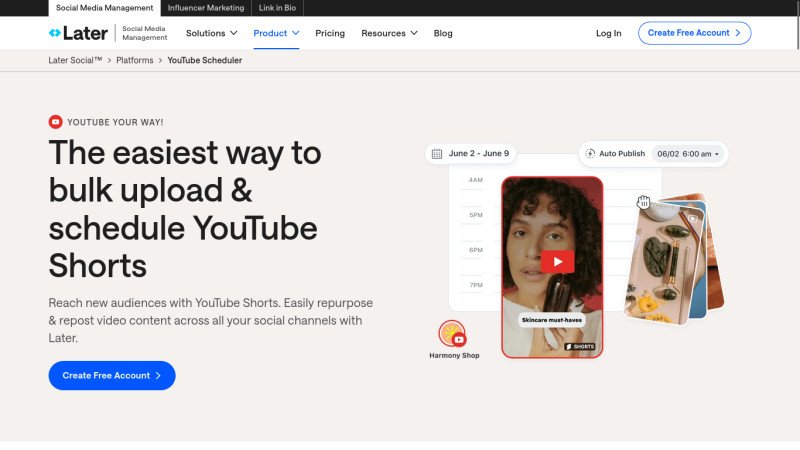Open the 06/02 6:00 am time dropdown
The width and height of the screenshot is (800, 450).
(687, 154)
